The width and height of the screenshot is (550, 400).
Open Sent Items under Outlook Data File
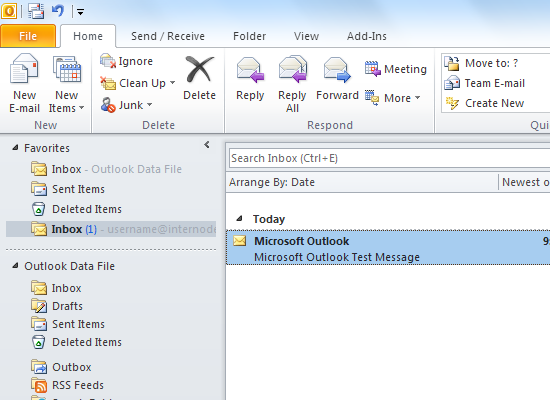[x=68, y=324]
